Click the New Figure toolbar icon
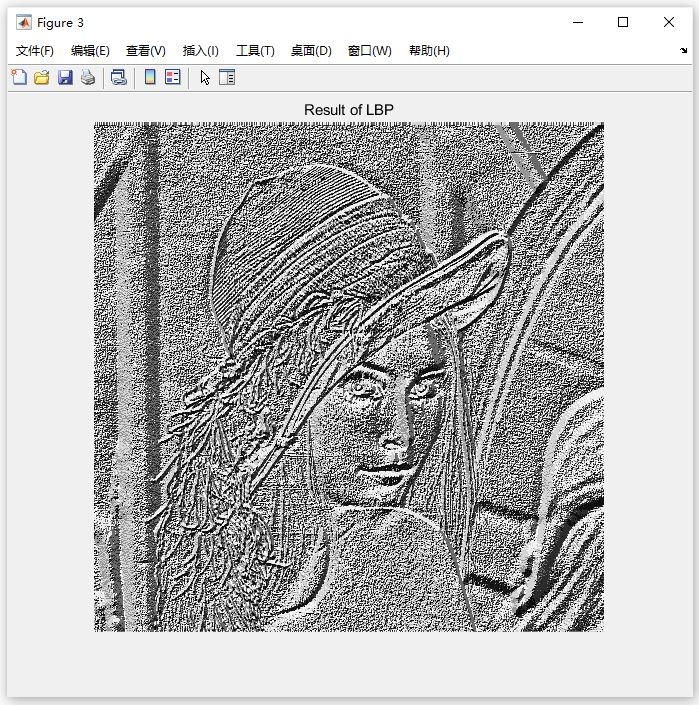The width and height of the screenshot is (699, 705). 19,77
